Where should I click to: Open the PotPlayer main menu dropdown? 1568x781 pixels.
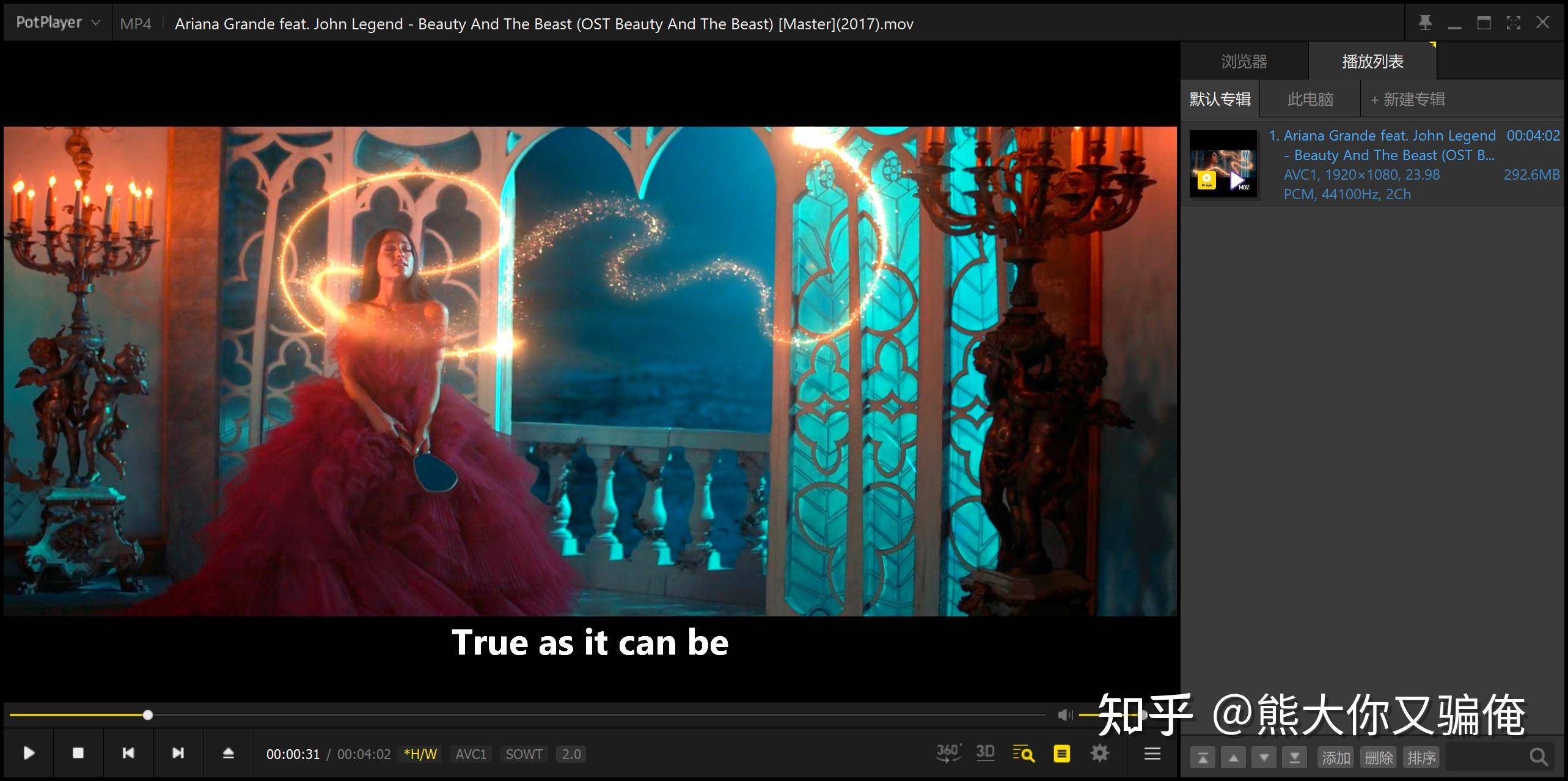click(x=58, y=23)
